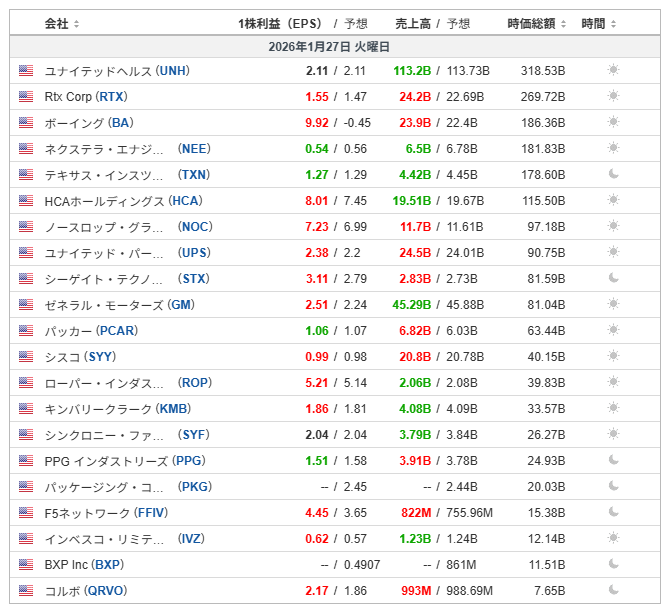
Task: Click the moon icon in the Texas Instruments (TXN) row
Action: pos(613,175)
